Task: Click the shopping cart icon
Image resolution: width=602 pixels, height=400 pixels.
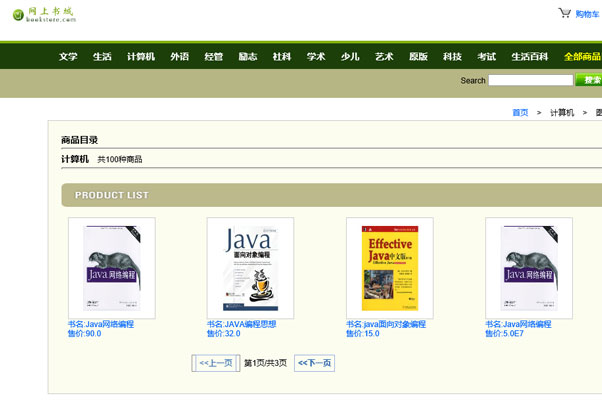Action: pyautogui.click(x=565, y=13)
